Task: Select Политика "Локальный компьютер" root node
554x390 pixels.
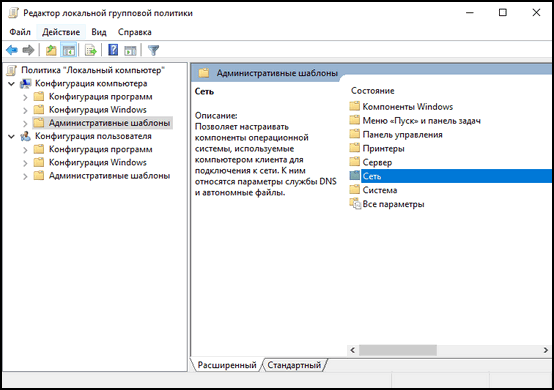Action: [x=93, y=70]
